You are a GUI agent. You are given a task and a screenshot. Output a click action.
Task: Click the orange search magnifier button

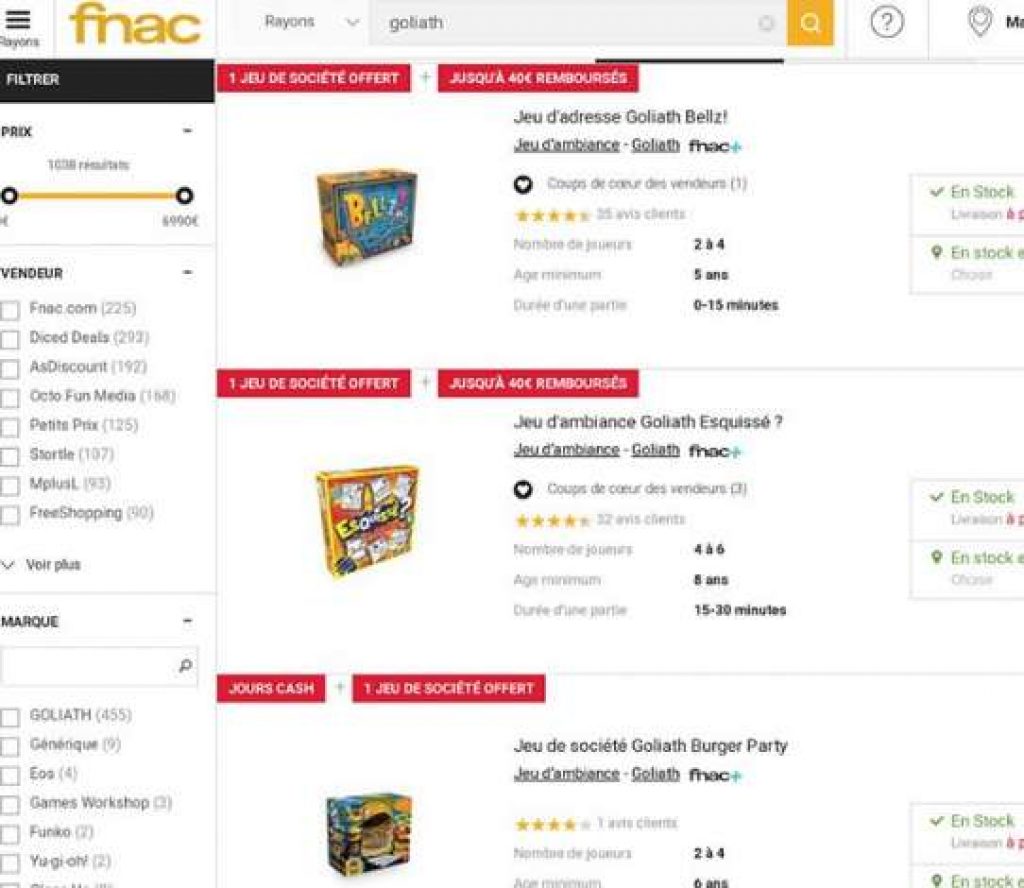[x=810, y=23]
